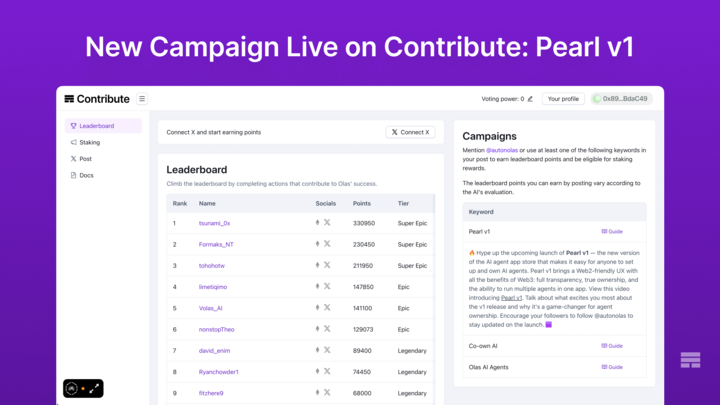Open Volas_AI profile link
Viewport: 720px width, 405px height.
point(210,308)
